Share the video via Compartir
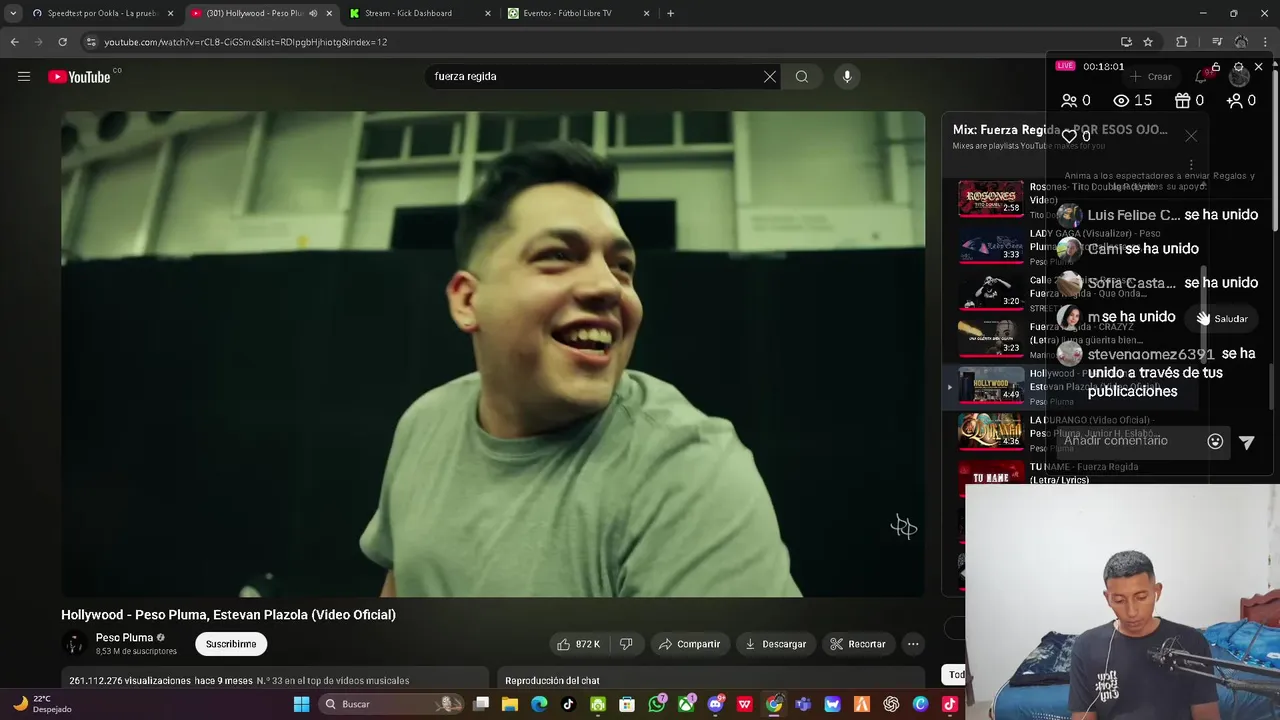1280x720 pixels. click(689, 644)
